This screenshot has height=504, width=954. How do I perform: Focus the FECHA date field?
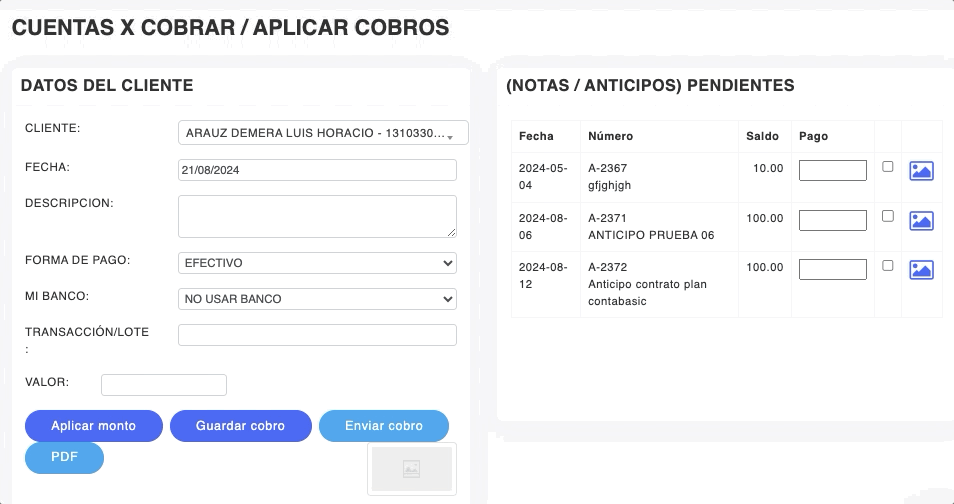317,170
